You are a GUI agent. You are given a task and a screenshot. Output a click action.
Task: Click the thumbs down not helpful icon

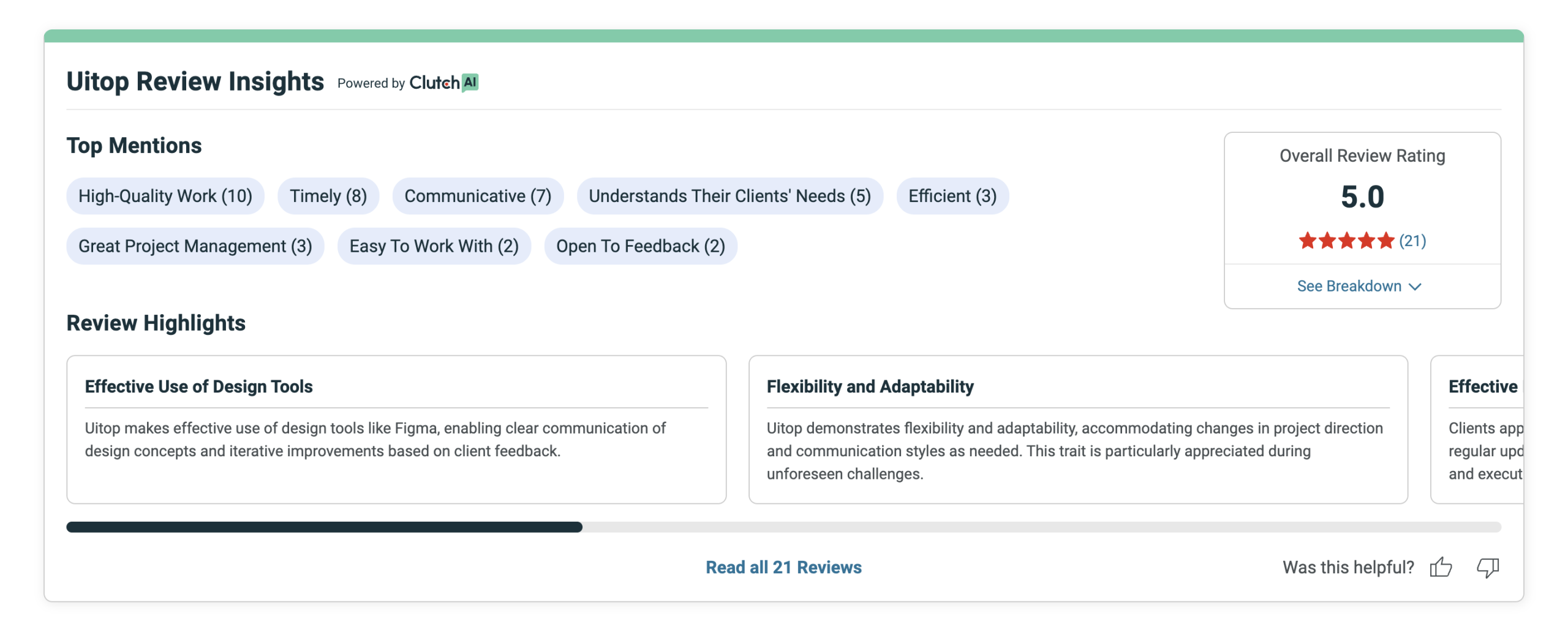(x=1487, y=567)
